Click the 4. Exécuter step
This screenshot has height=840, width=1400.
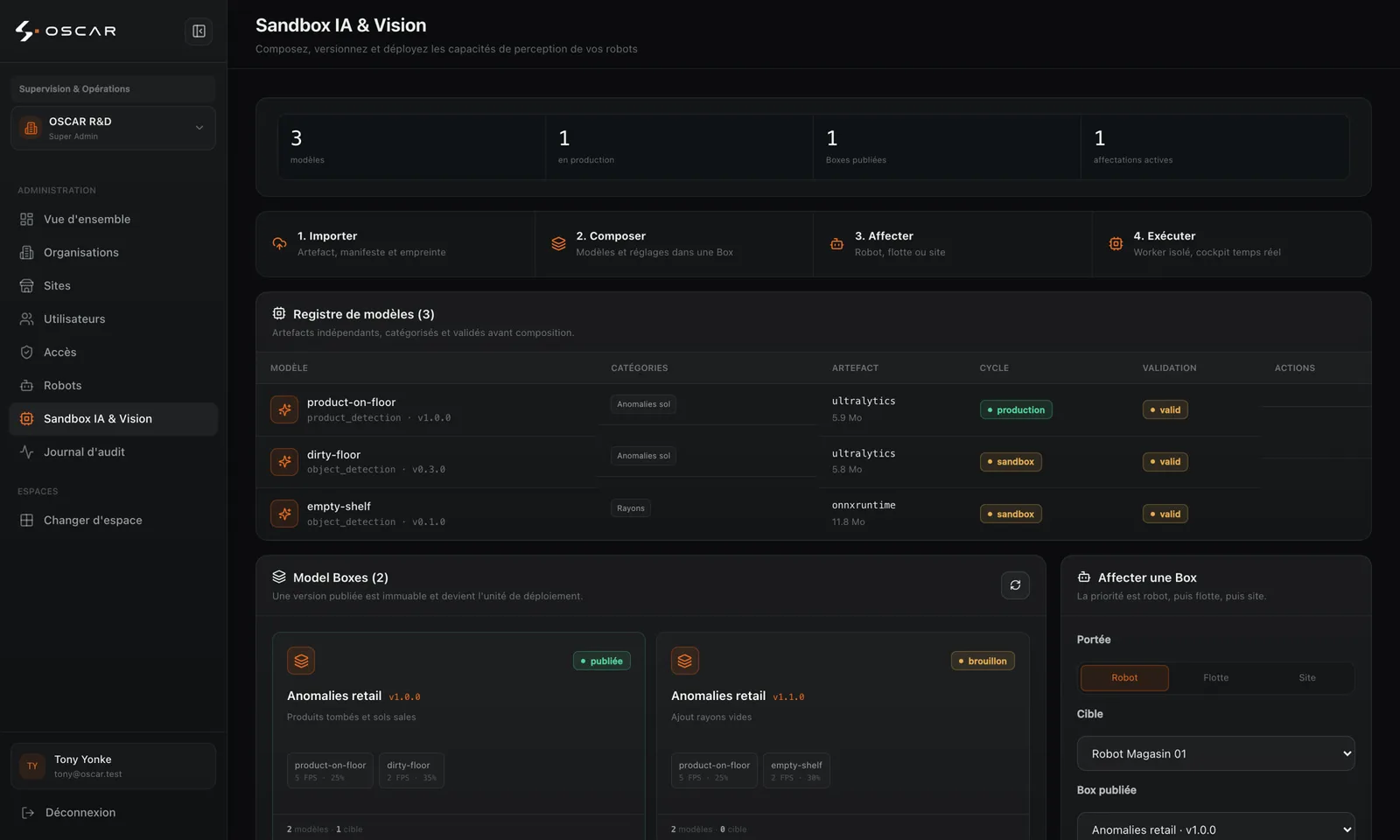(1231, 244)
